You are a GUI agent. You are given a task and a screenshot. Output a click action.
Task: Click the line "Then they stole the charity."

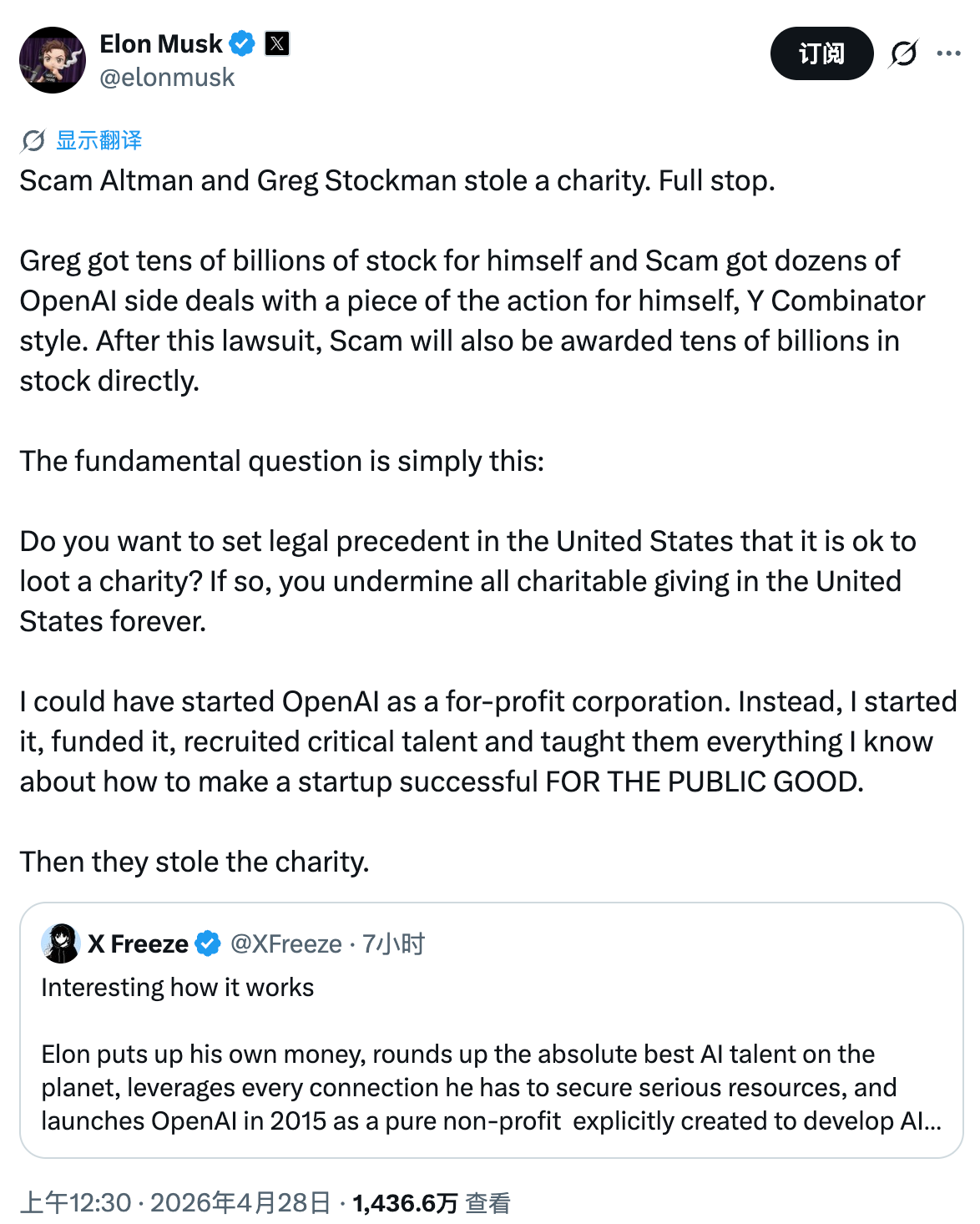click(x=194, y=862)
